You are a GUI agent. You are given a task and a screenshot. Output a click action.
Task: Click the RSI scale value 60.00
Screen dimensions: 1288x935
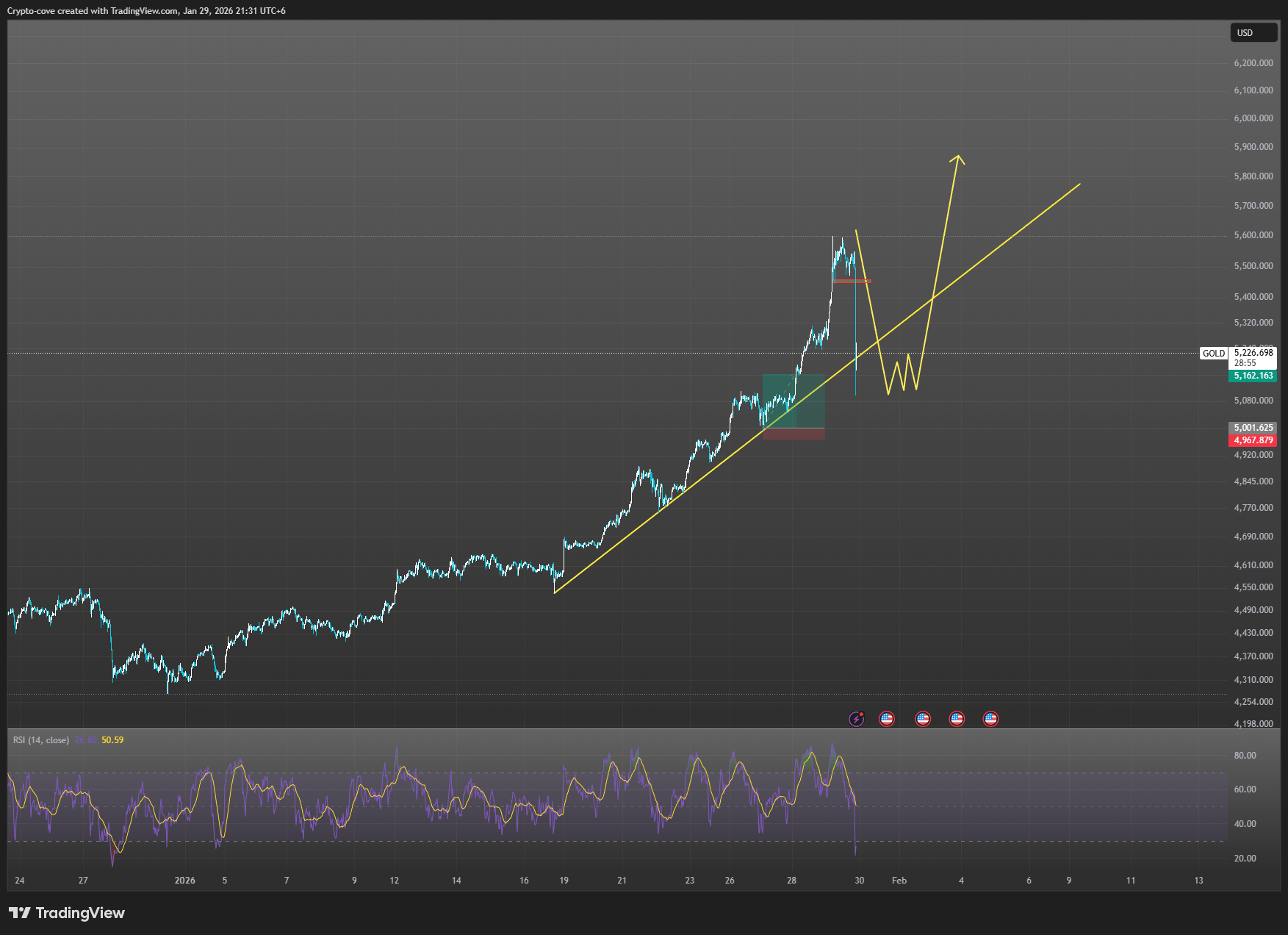[1245, 789]
